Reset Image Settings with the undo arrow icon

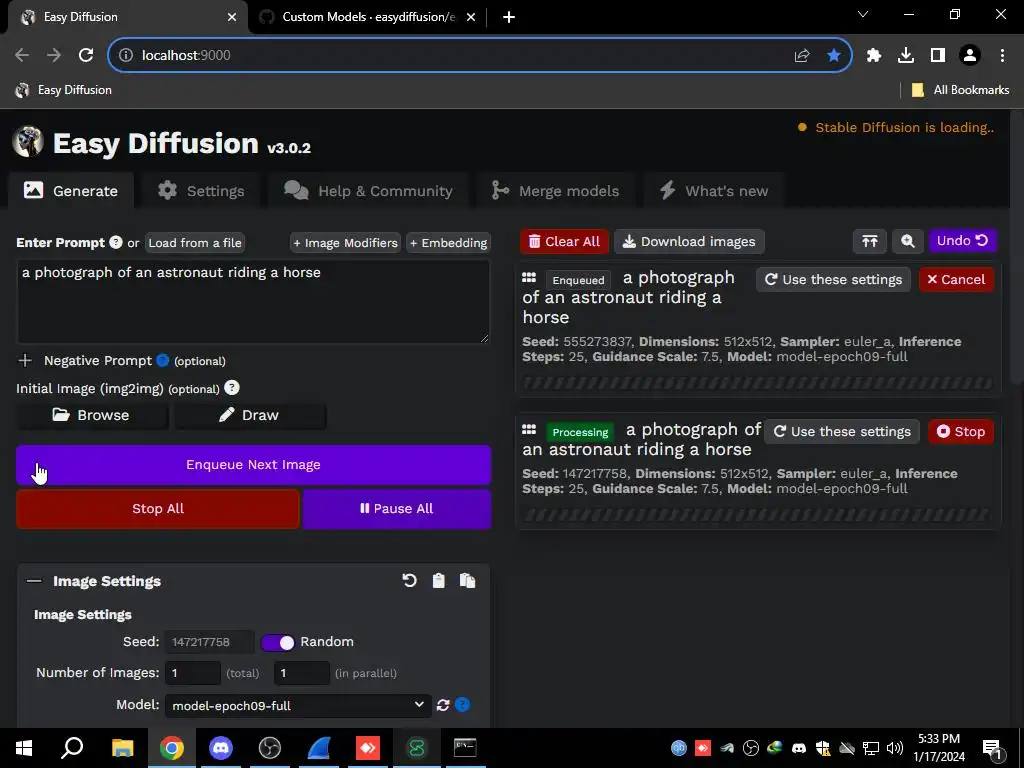(x=409, y=581)
